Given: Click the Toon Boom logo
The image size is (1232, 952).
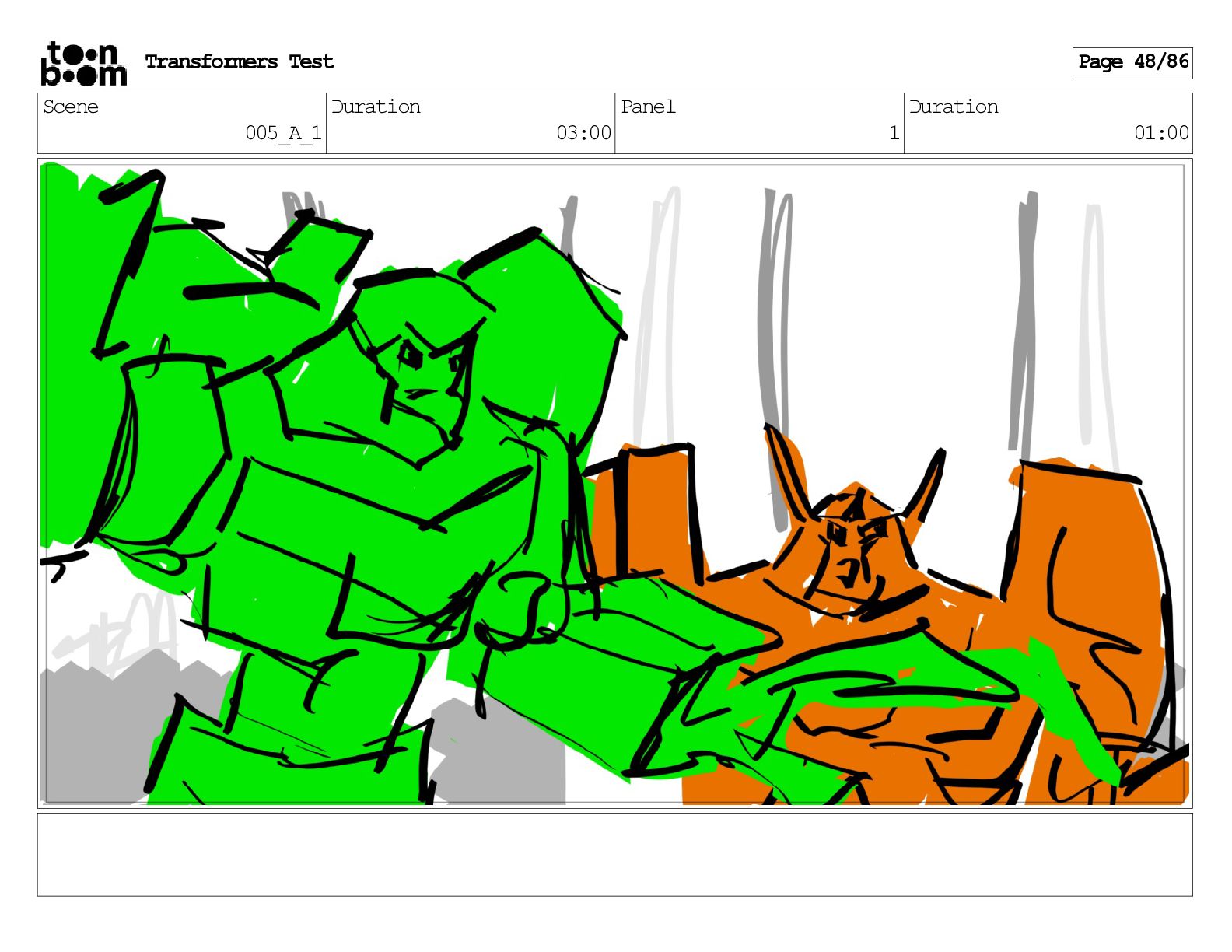Looking at the screenshot, I should click(x=83, y=63).
